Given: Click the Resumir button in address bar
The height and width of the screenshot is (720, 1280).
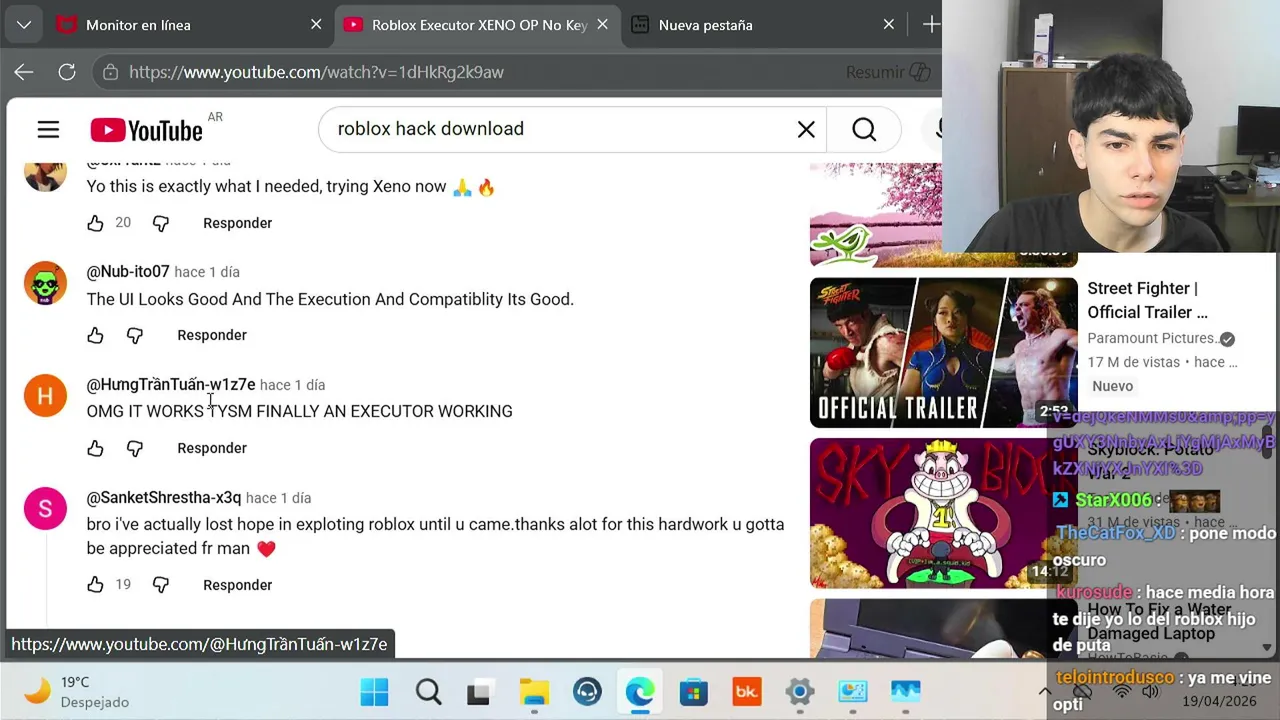Looking at the screenshot, I should 888,72.
